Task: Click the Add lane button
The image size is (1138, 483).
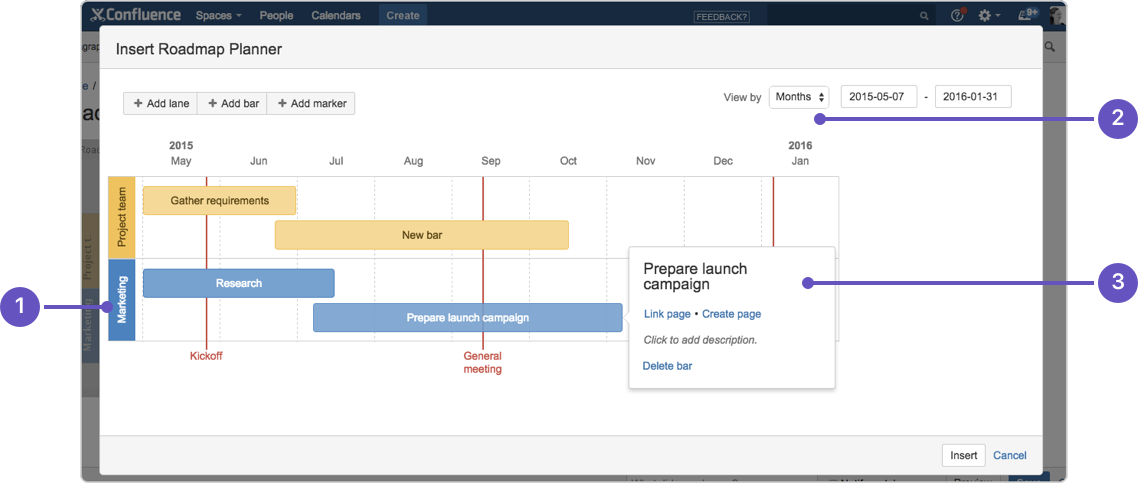Action: tap(161, 103)
